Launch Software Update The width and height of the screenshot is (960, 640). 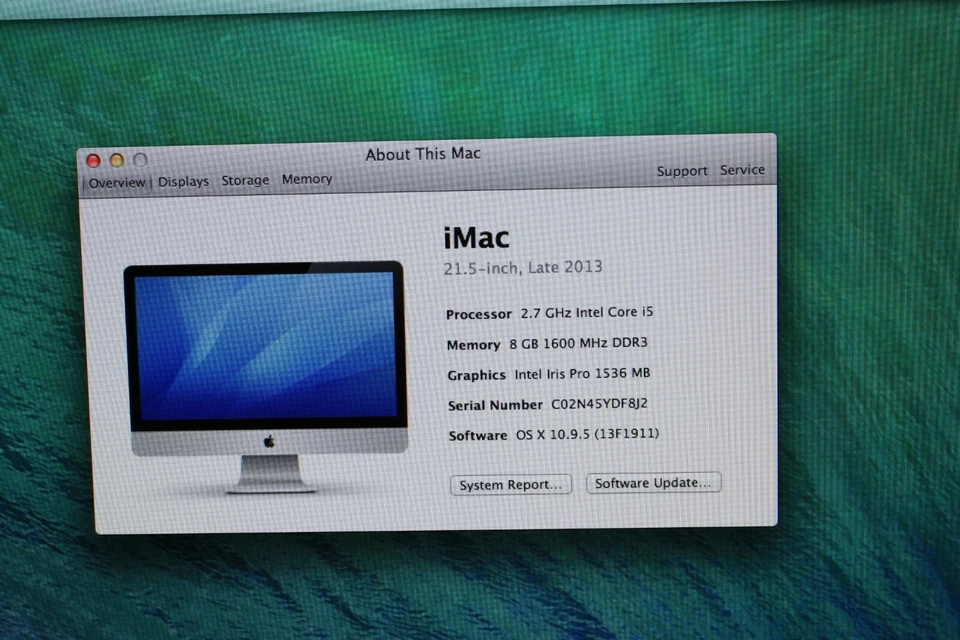[x=653, y=483]
